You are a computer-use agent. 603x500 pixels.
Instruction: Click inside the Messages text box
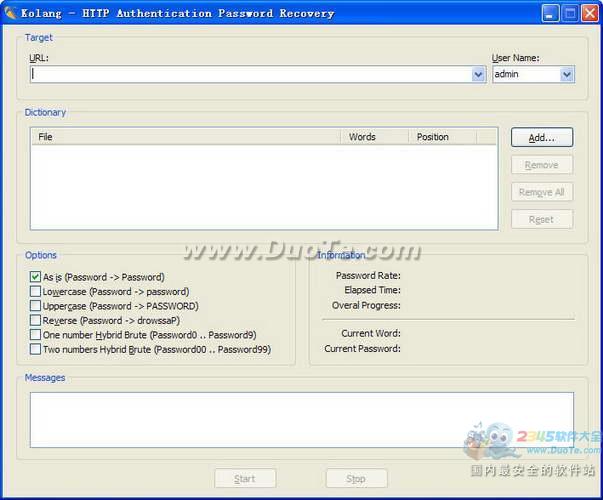[302, 420]
